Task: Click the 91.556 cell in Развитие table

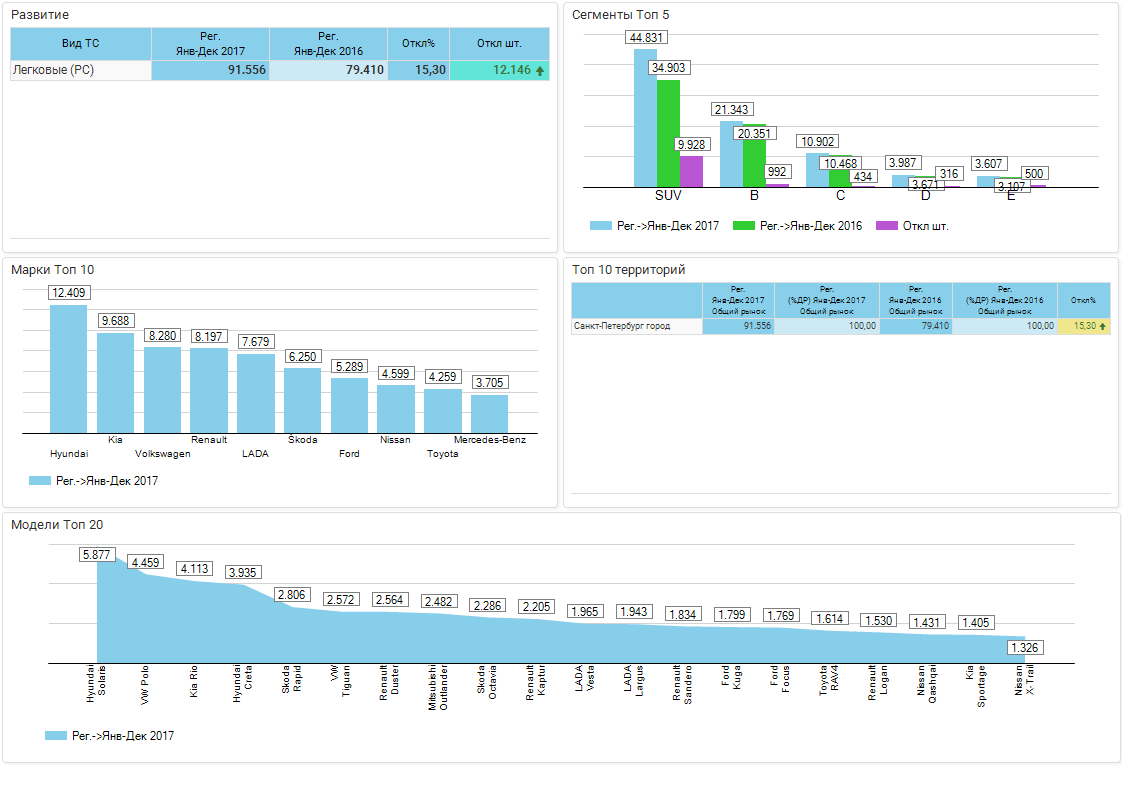Action: (210, 71)
